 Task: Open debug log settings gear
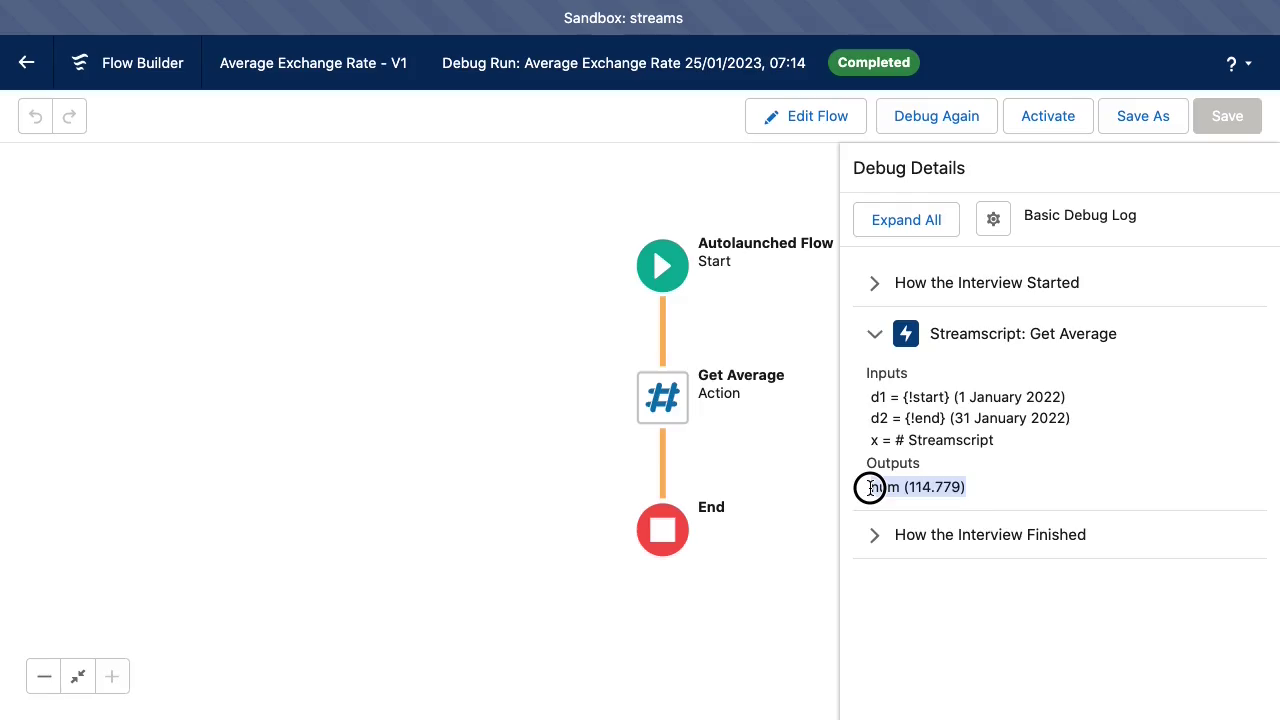click(x=993, y=219)
